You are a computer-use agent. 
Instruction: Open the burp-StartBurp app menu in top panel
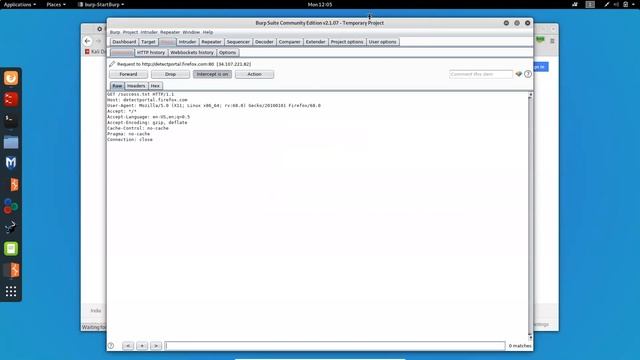point(101,4)
